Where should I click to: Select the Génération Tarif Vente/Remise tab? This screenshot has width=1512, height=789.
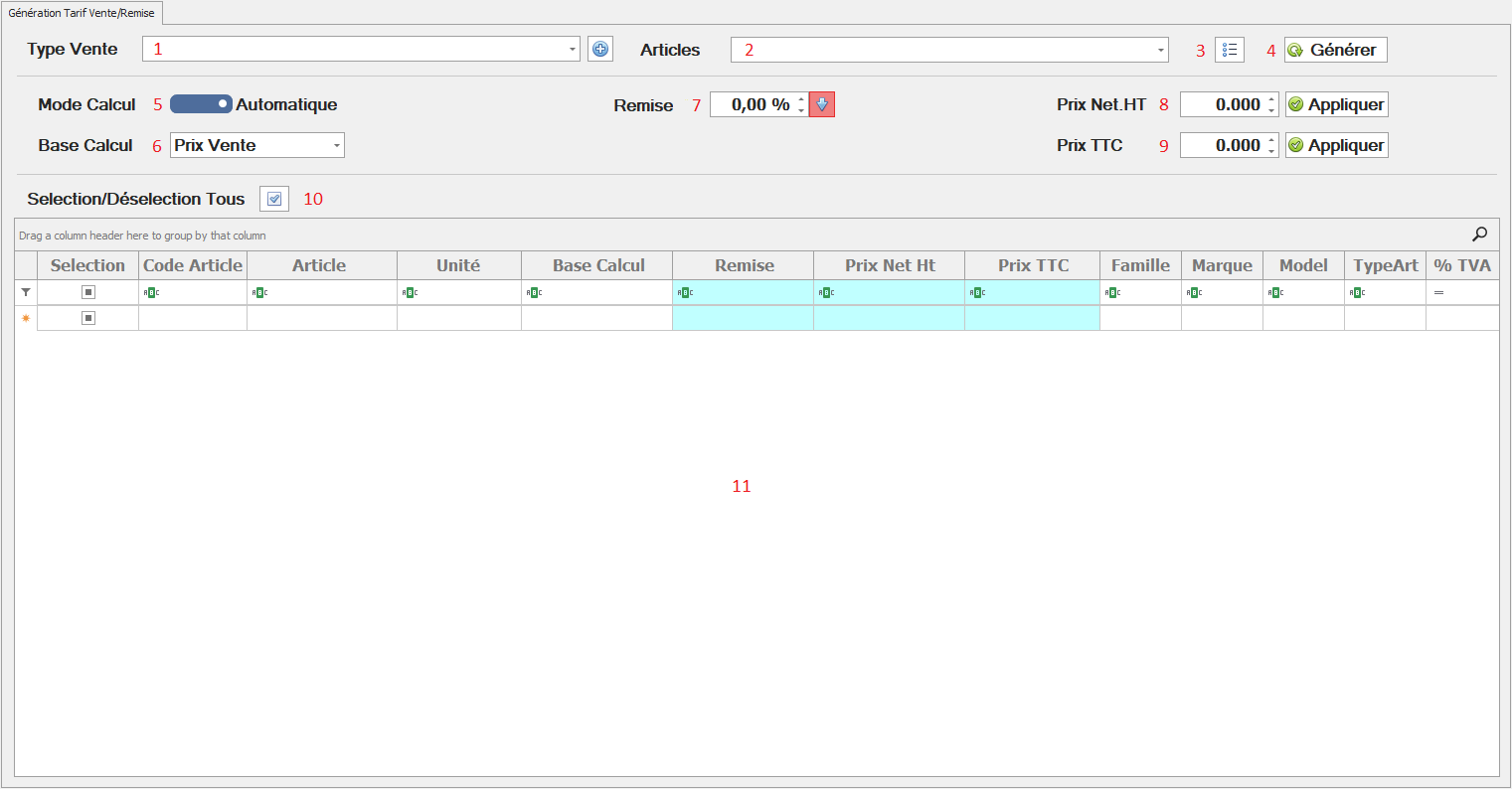coord(82,13)
